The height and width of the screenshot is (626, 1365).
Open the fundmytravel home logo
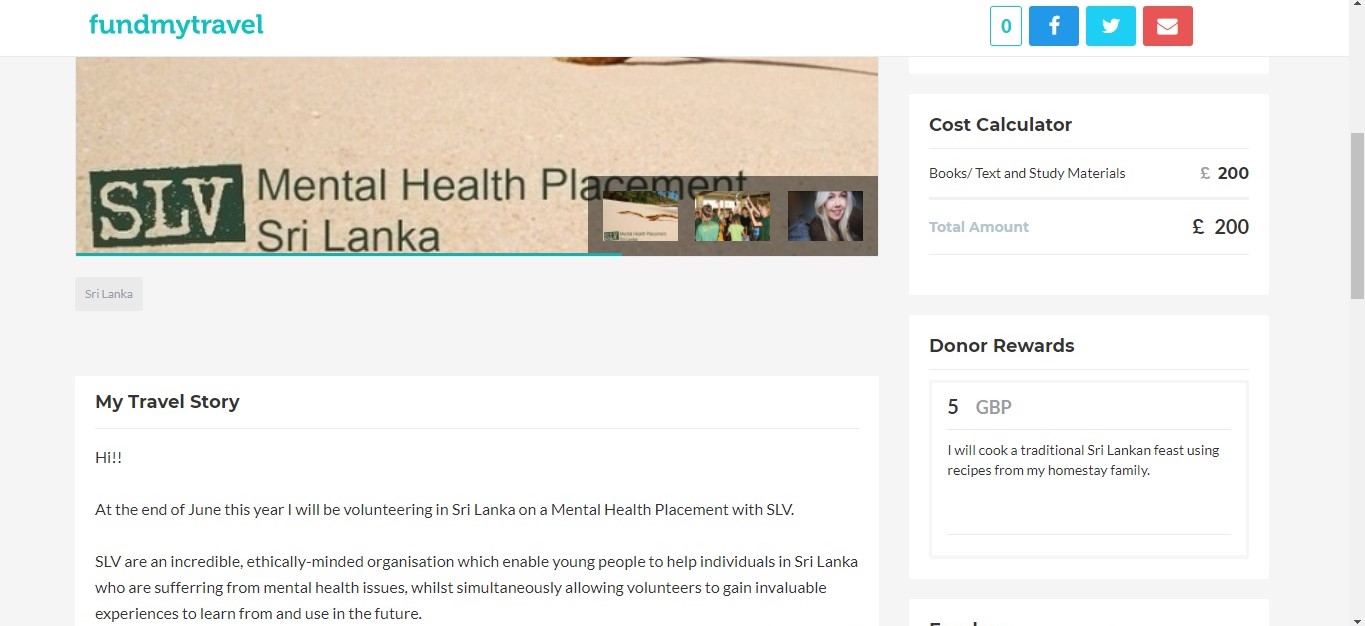click(176, 25)
